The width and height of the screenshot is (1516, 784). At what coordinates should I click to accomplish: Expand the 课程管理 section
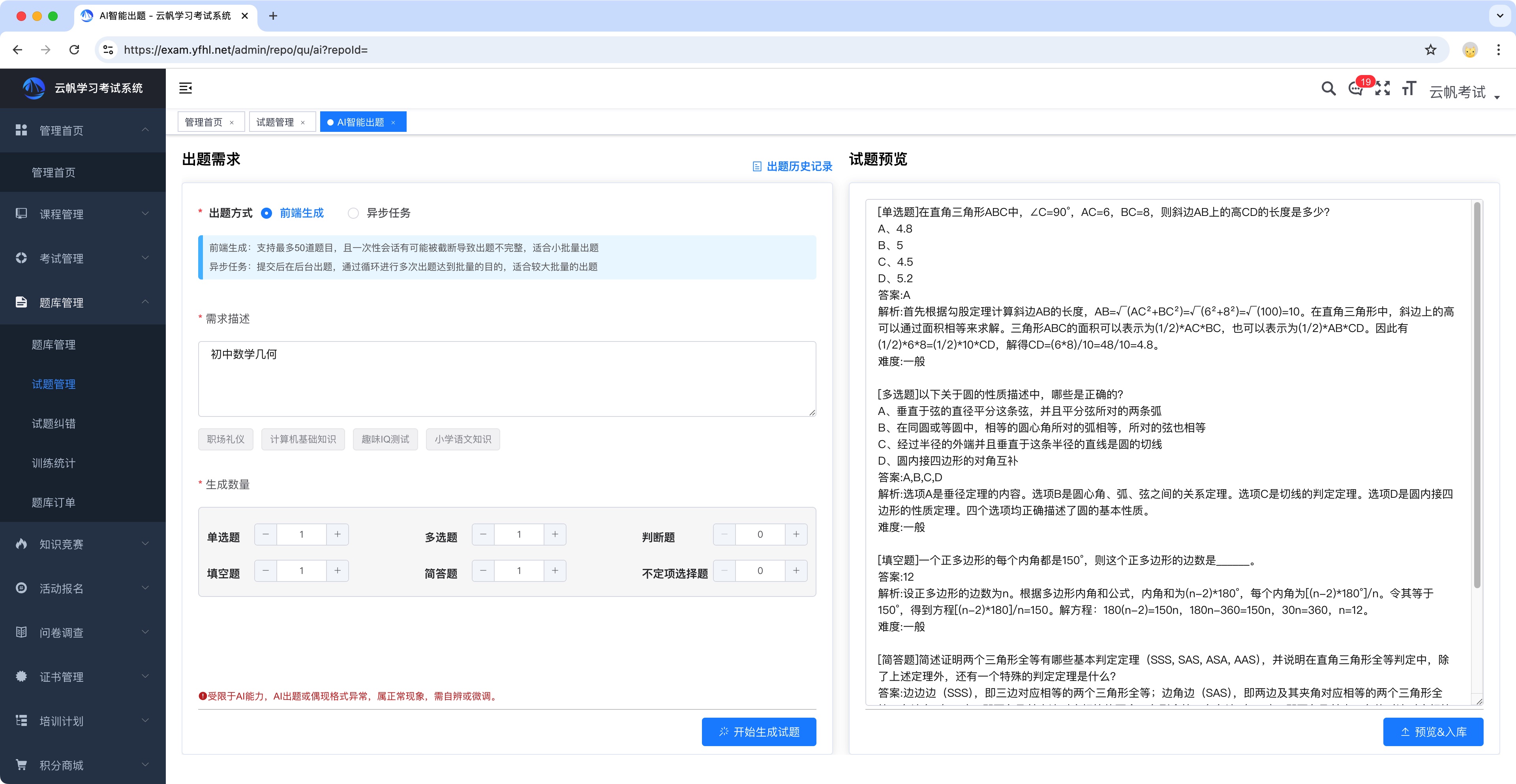click(62, 214)
